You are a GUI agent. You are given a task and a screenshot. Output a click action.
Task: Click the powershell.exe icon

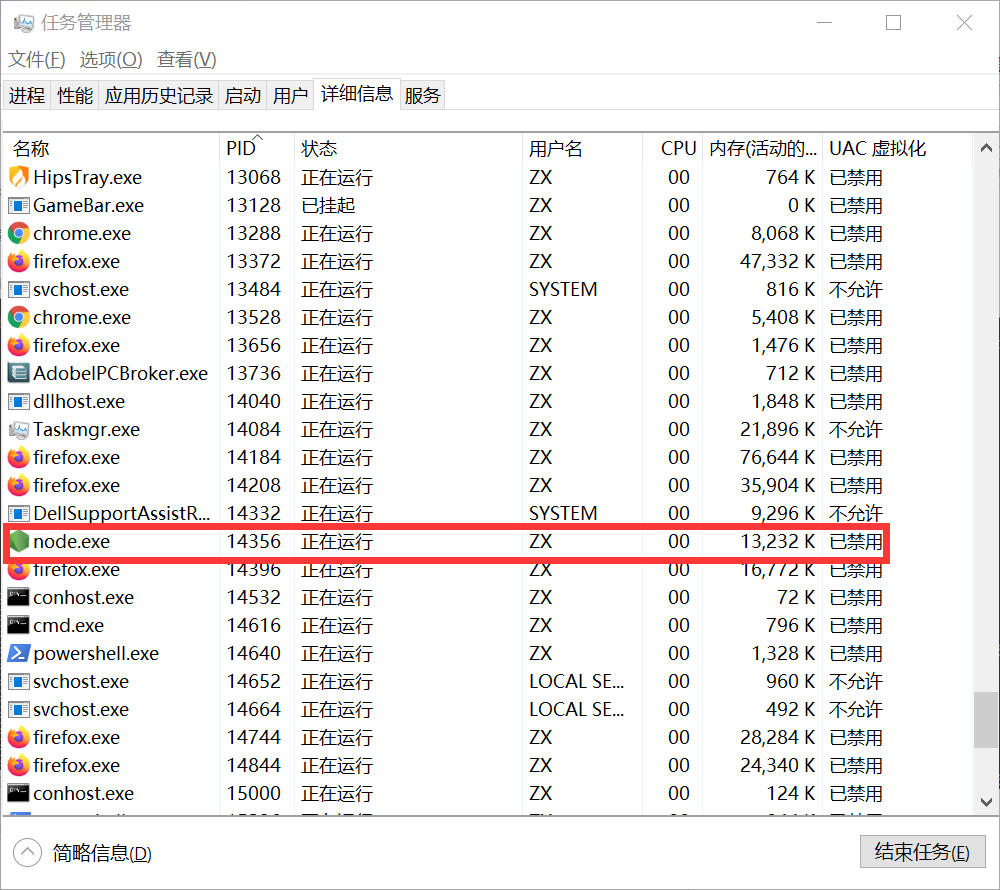click(18, 653)
